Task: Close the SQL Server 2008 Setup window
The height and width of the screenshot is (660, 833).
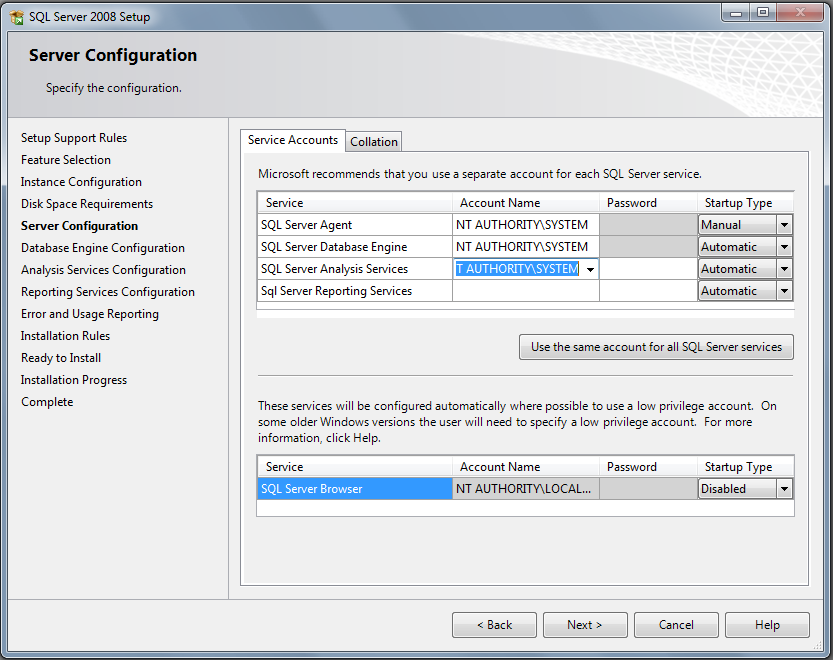Action: [x=800, y=13]
